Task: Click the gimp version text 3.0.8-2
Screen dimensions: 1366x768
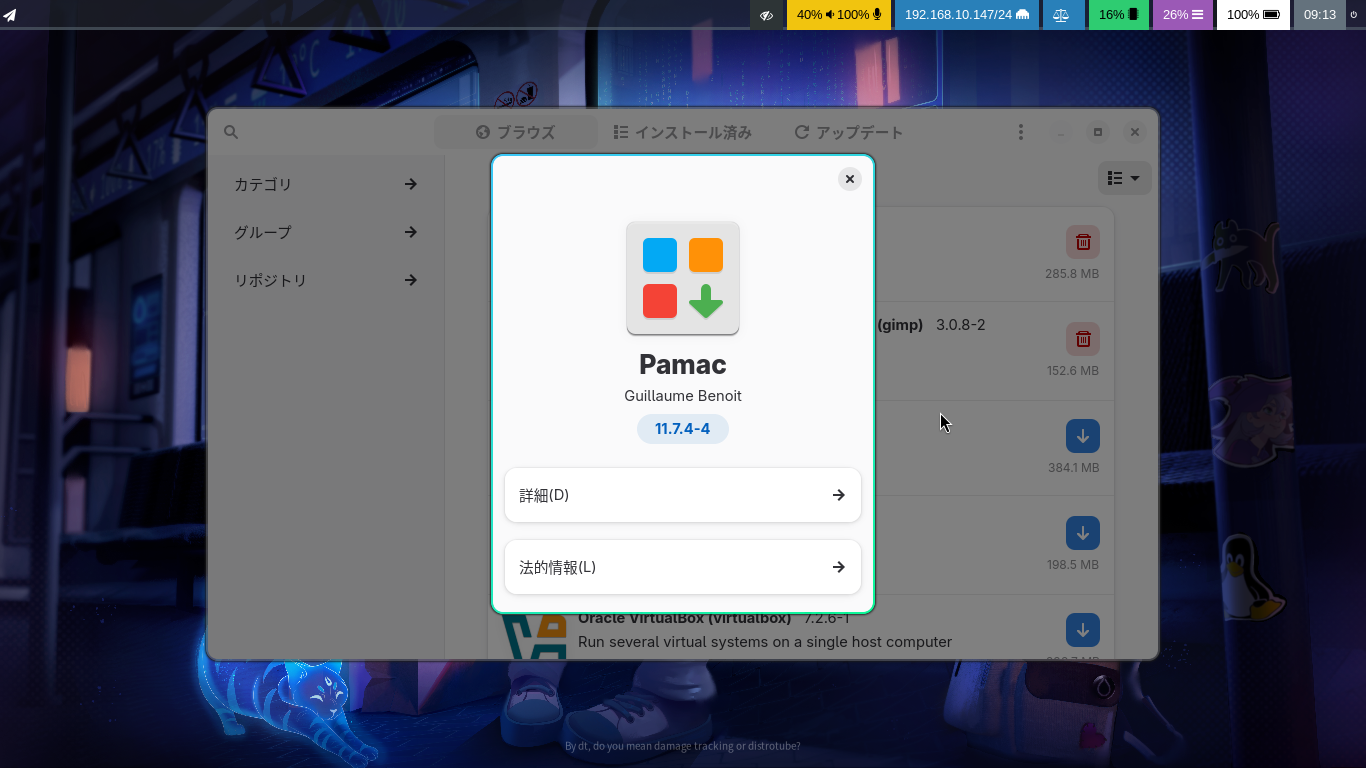Action: tap(961, 325)
